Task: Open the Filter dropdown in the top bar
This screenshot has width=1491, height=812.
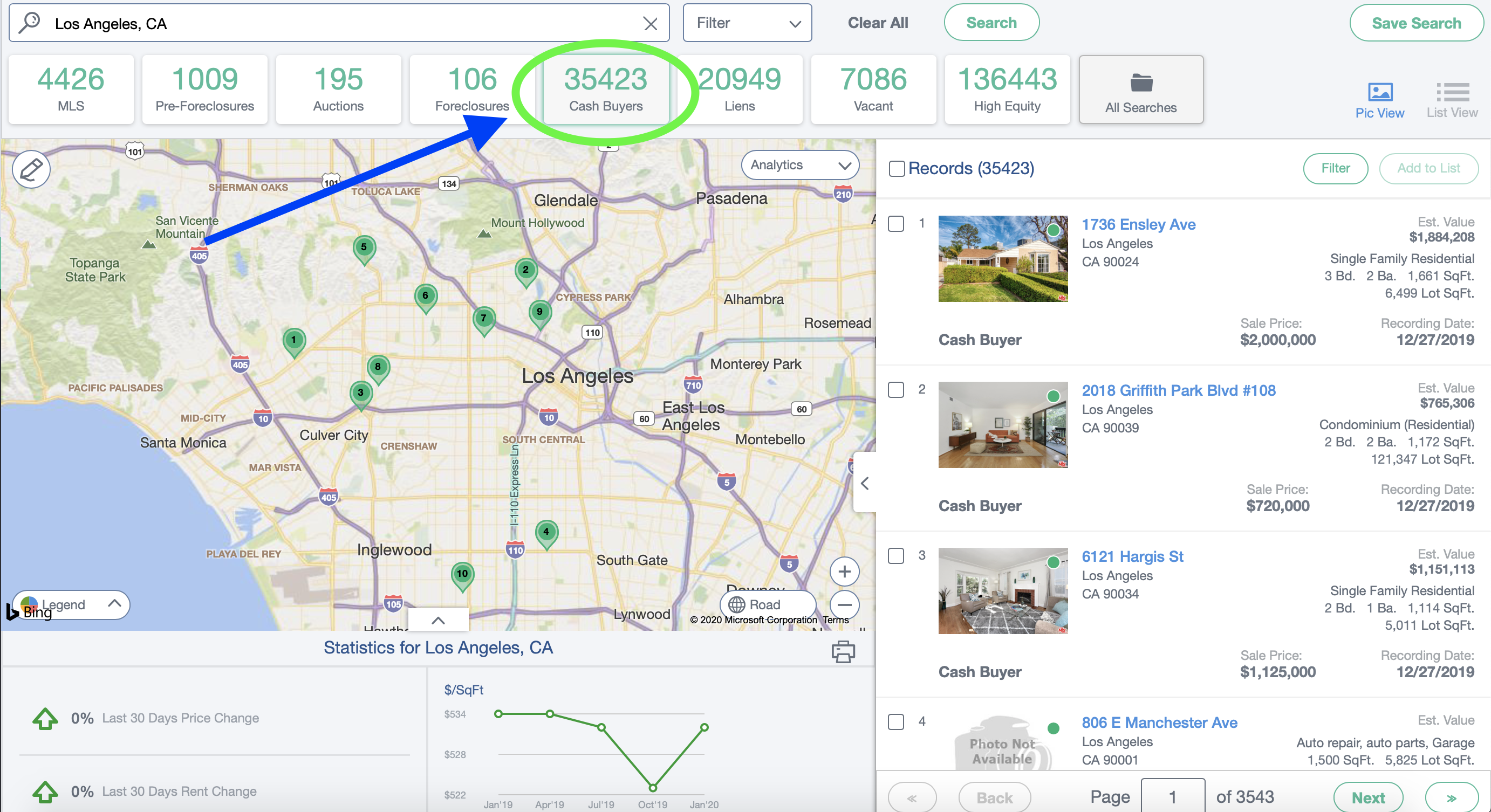Action: coord(747,23)
